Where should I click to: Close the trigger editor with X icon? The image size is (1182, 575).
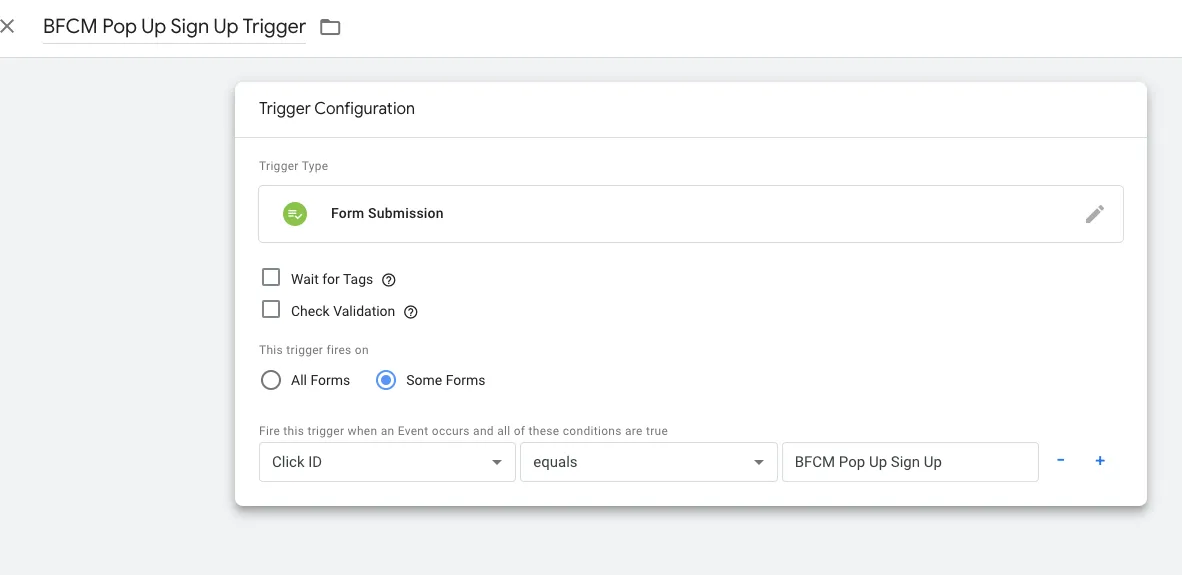pos(8,27)
